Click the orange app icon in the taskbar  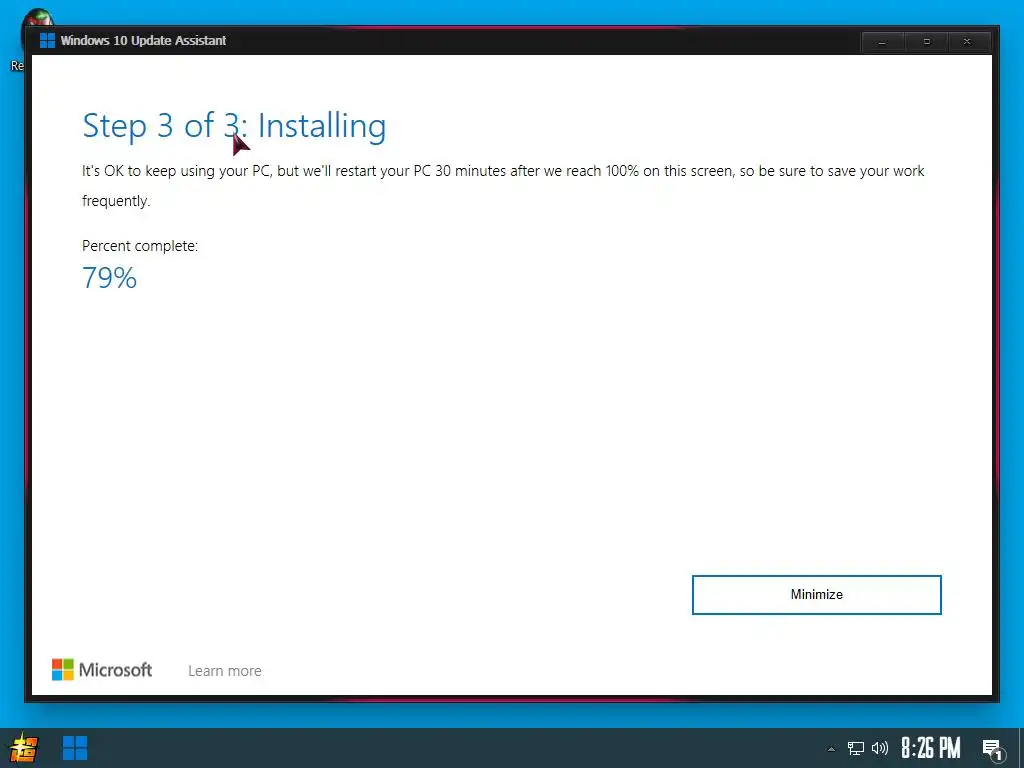(x=23, y=748)
